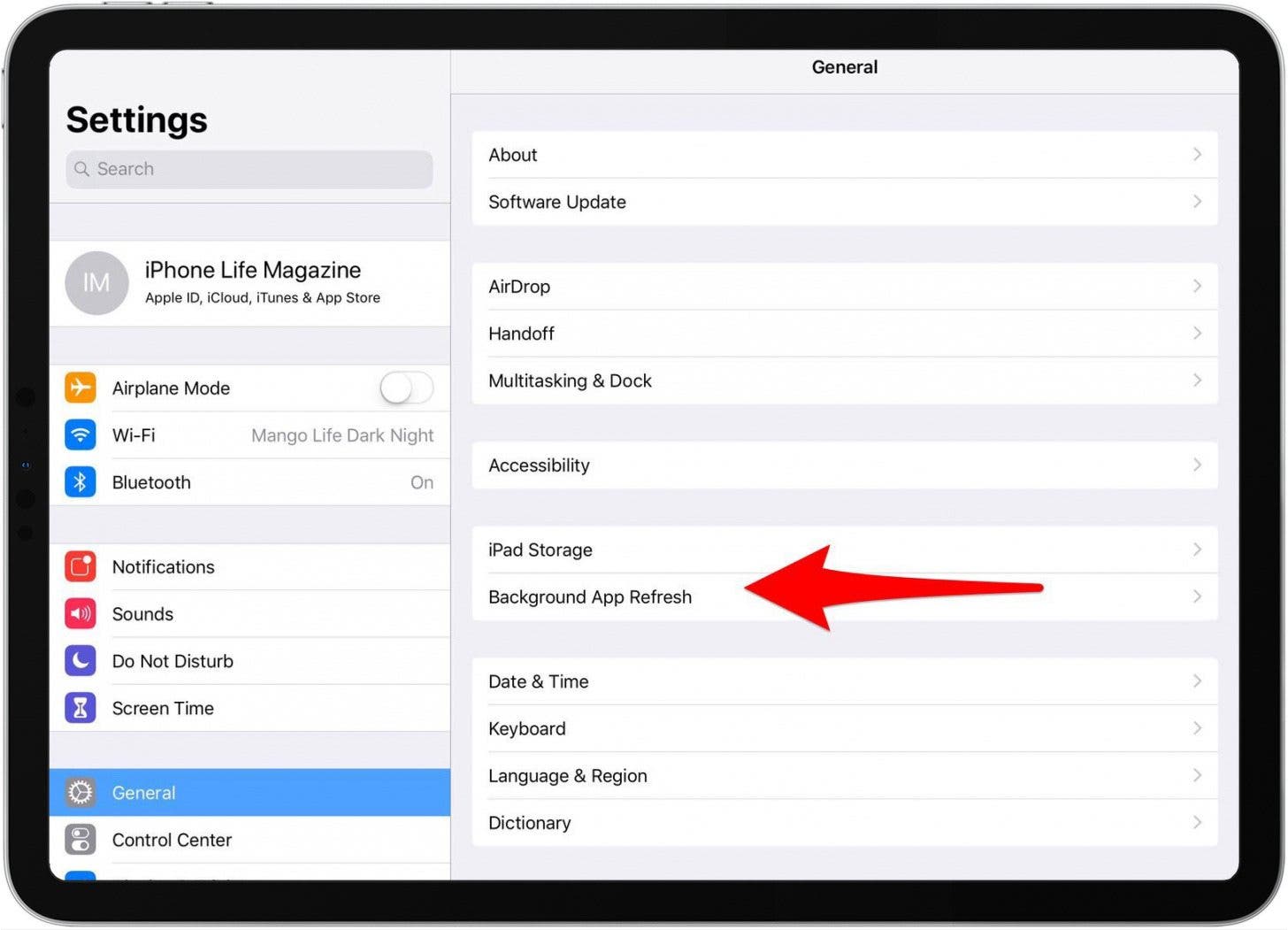The width and height of the screenshot is (1288, 930).
Task: Open Bluetooth settings
Action: click(249, 481)
